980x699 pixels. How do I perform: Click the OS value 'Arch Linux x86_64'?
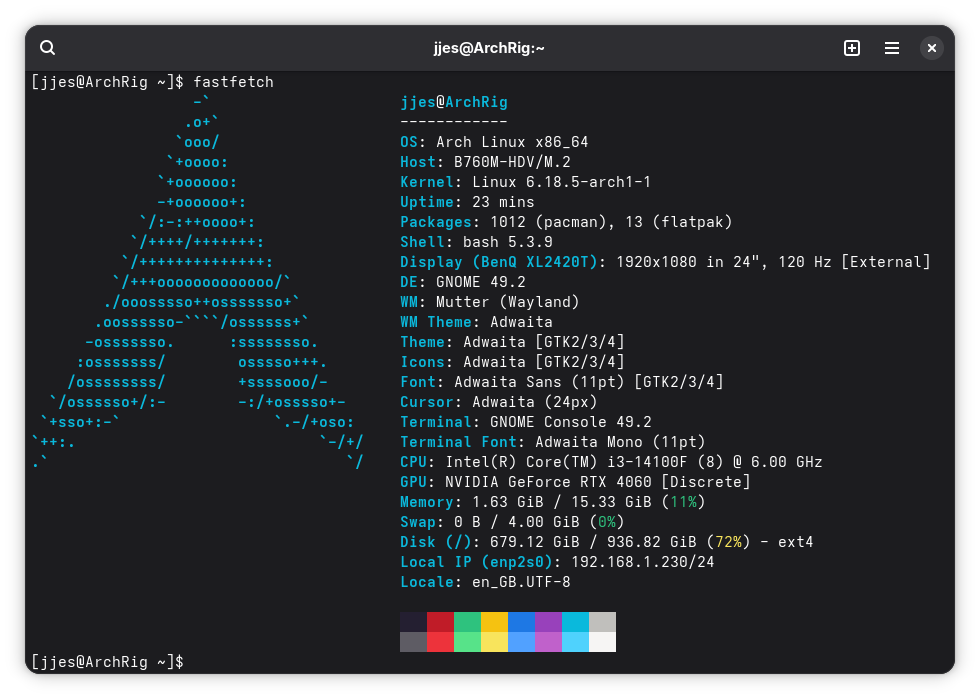[x=512, y=142]
